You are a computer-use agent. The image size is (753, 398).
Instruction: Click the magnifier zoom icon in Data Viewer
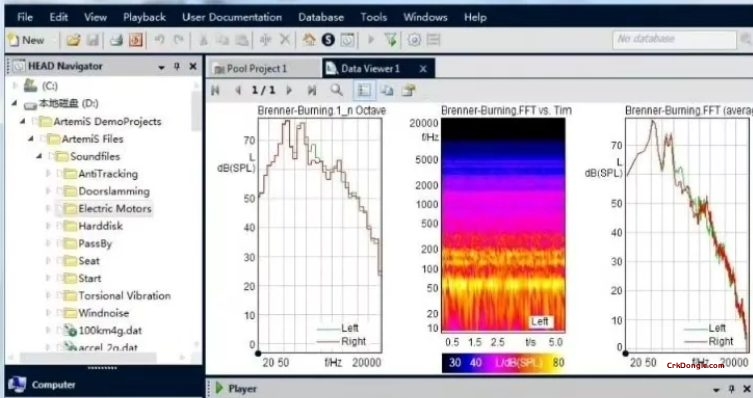(x=337, y=90)
